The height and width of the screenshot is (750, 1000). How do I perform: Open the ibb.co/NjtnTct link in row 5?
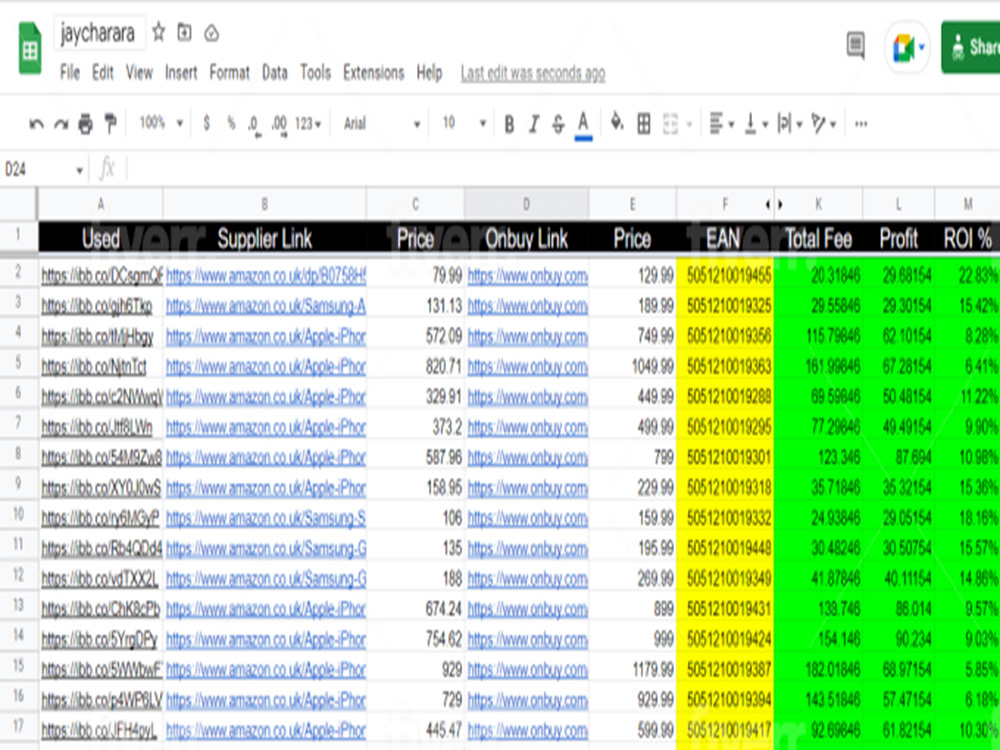tap(94, 366)
